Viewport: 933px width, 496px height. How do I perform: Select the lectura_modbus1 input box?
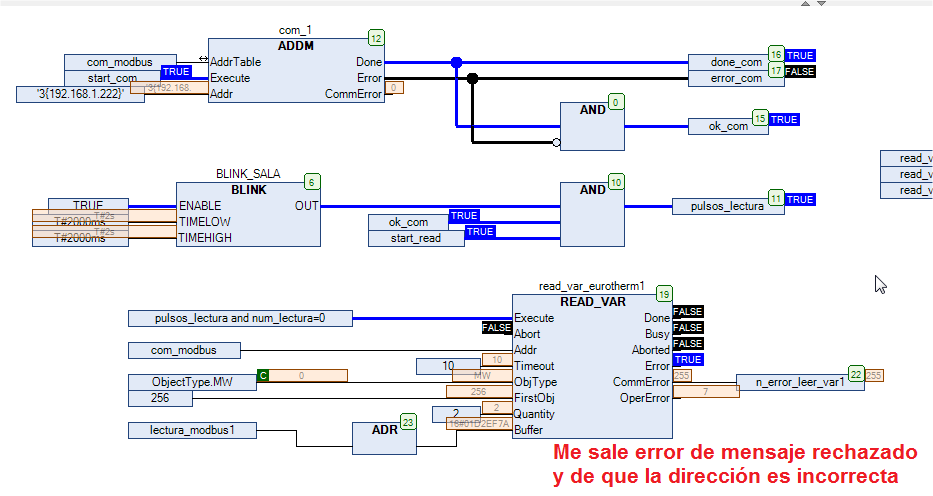[x=192, y=430]
